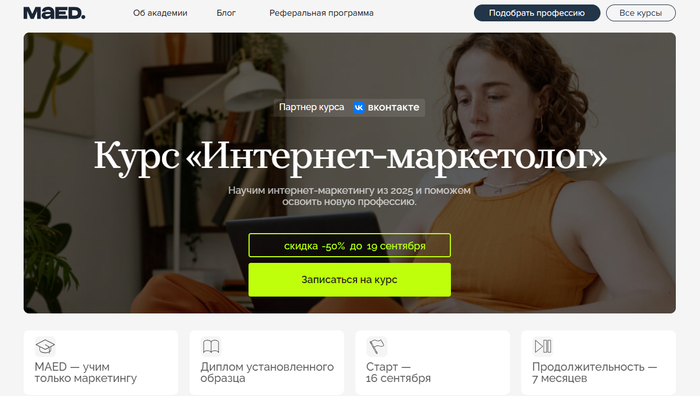Select the MAED учим только маркетингу card

(101, 363)
